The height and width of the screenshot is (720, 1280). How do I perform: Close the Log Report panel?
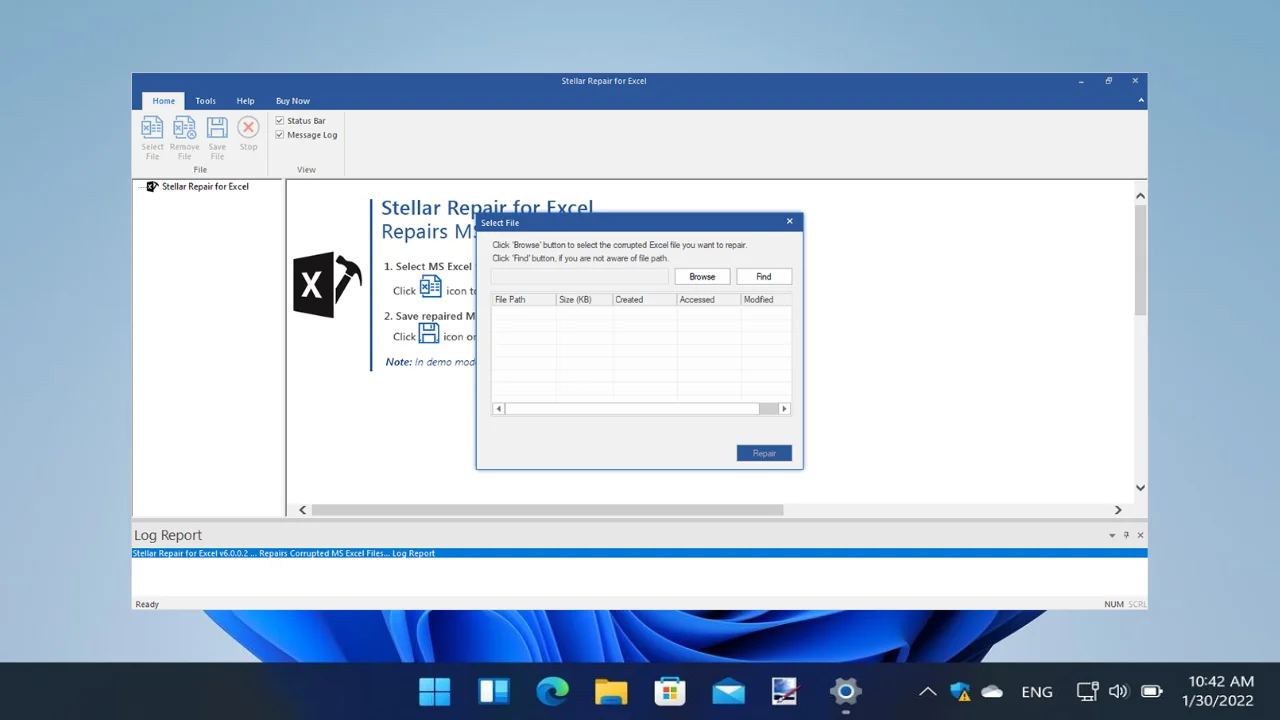click(1140, 536)
